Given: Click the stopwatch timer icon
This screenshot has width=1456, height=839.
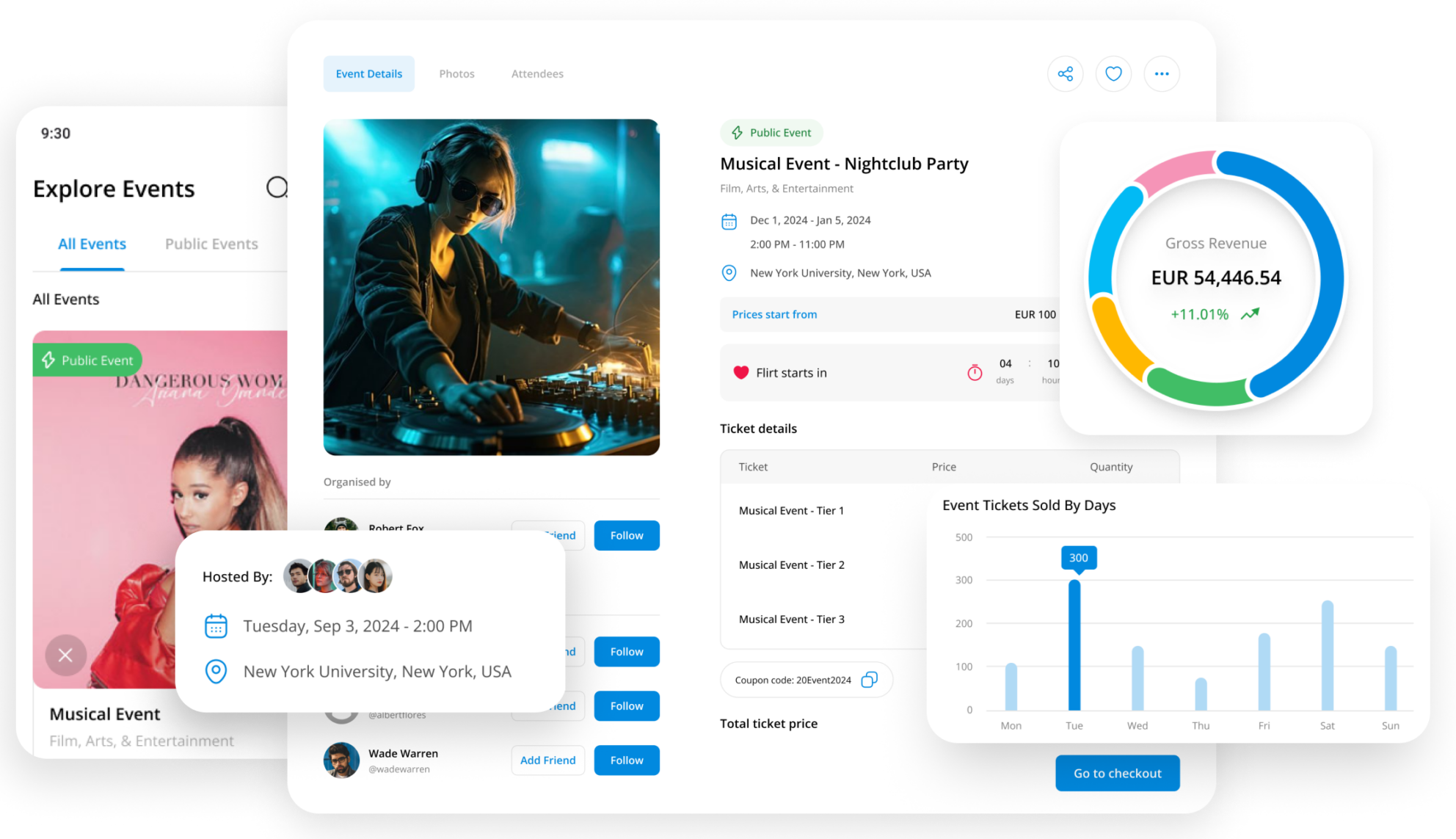Looking at the screenshot, I should pos(975,373).
